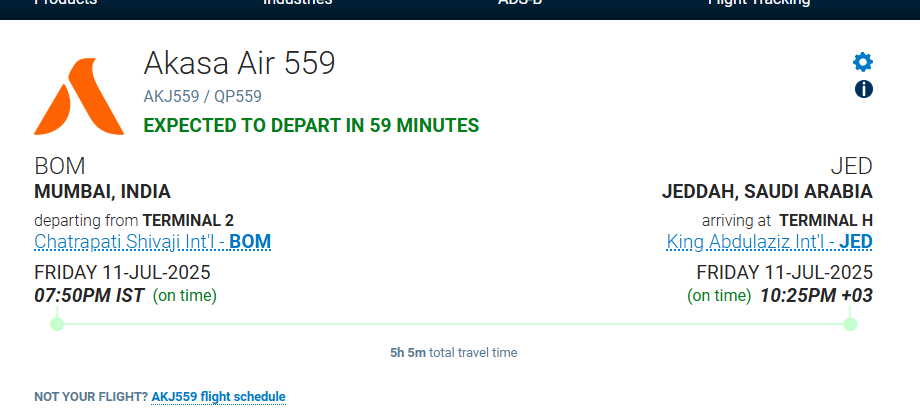The height and width of the screenshot is (414, 920).
Task: Open the Products menu
Action: coord(66,2)
